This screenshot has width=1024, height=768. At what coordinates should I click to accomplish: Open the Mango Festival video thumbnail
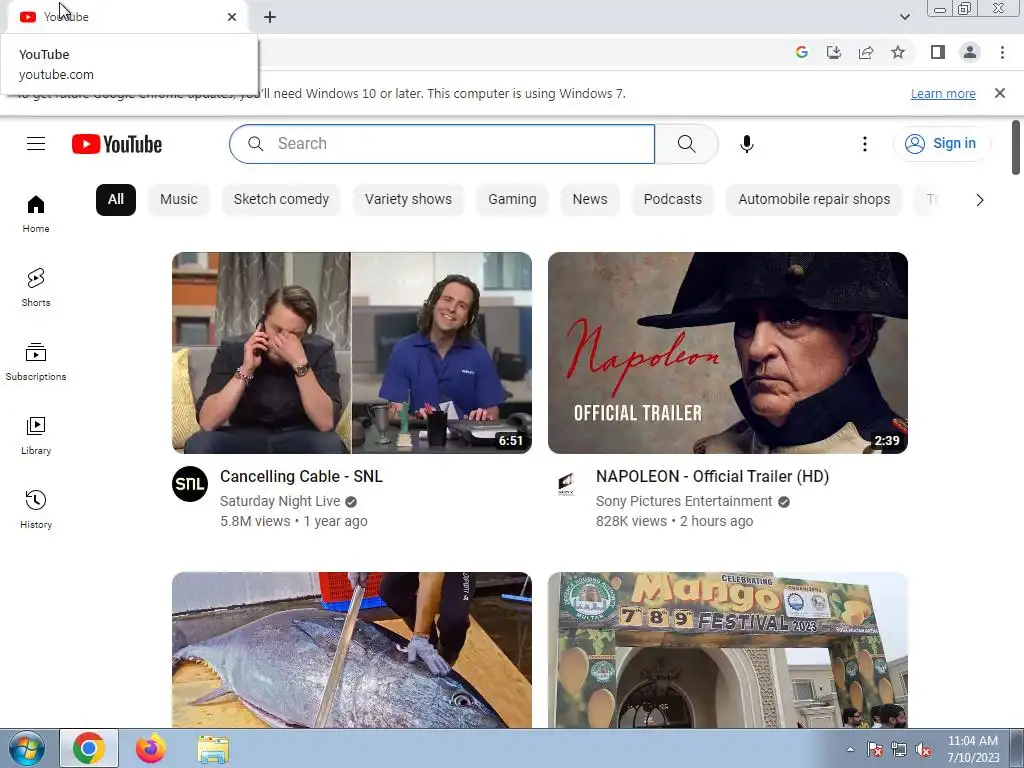[728, 650]
